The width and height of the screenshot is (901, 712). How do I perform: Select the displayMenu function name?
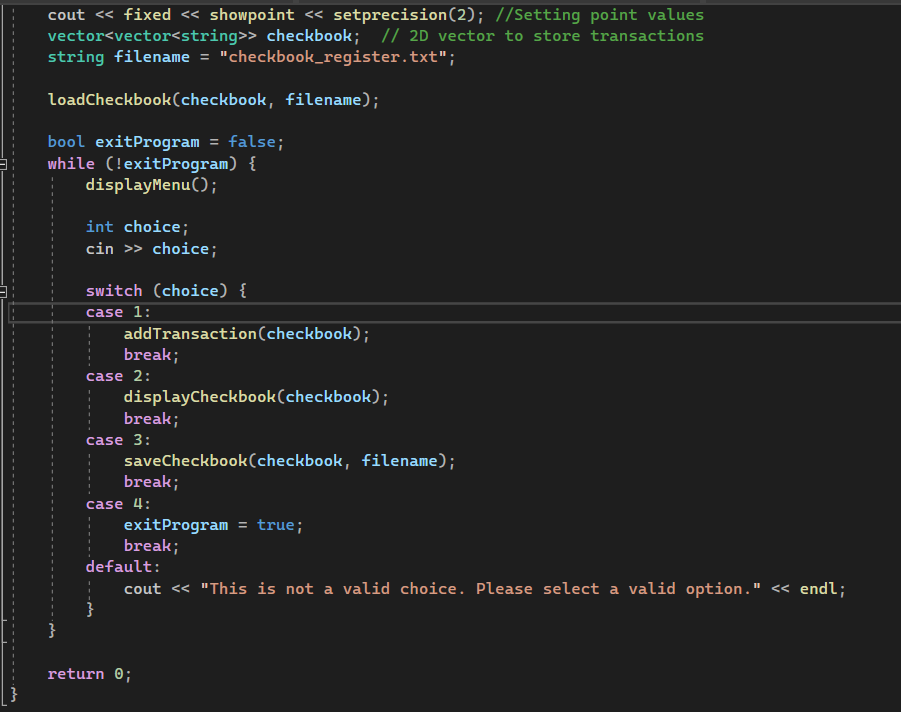[x=133, y=184]
